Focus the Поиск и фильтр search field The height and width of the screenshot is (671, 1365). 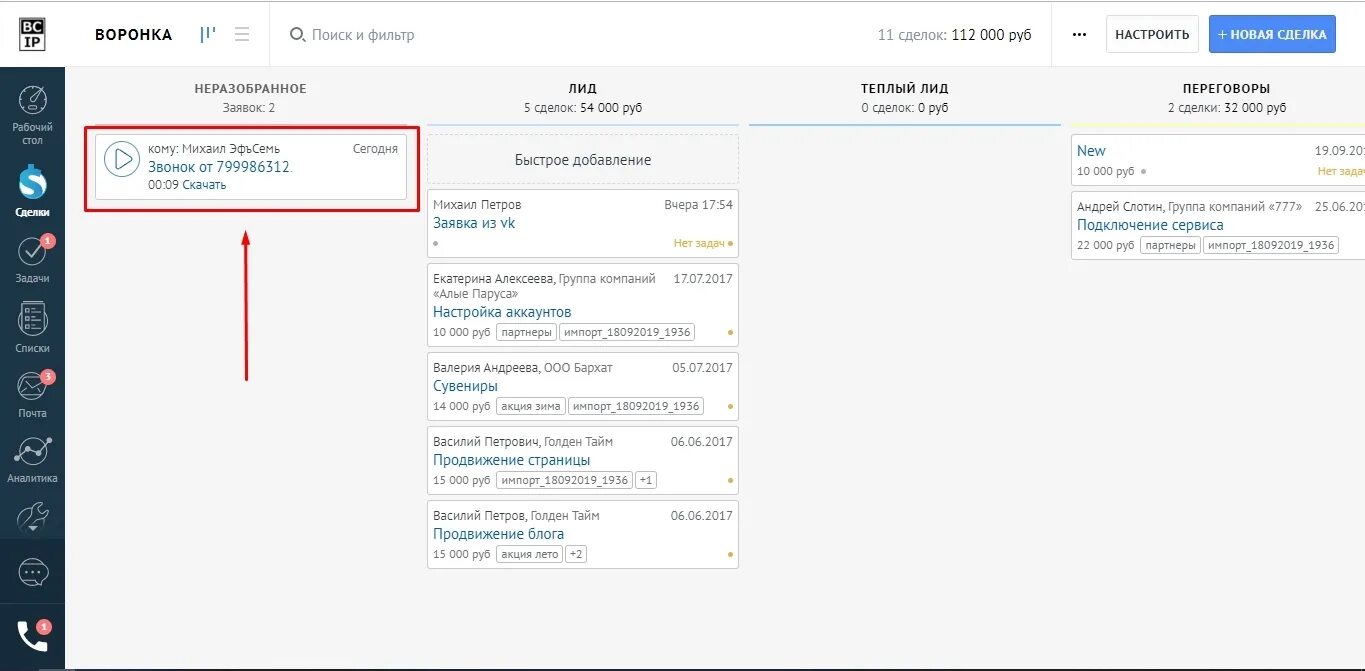pos(363,35)
